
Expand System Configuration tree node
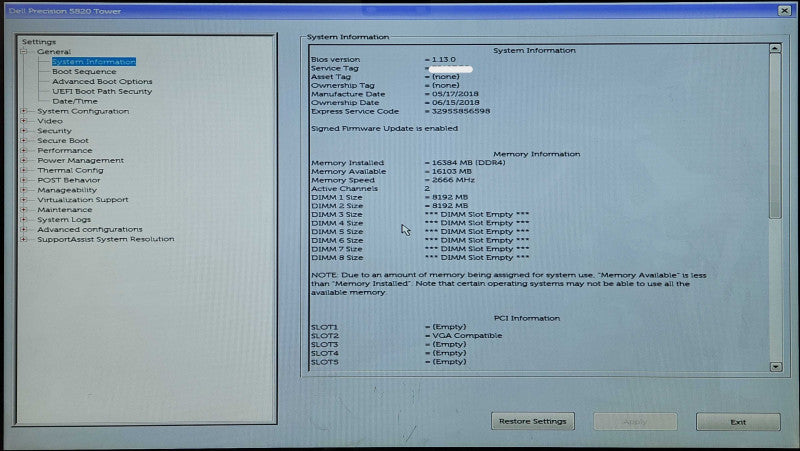[x=23, y=111]
